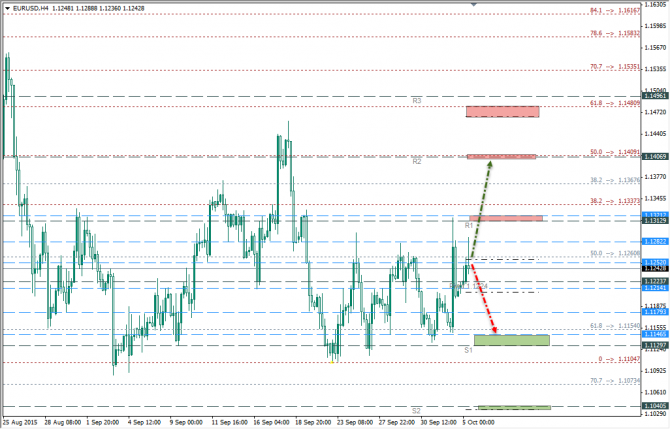Click the 18 Sep 20:00 time label
Image resolution: width=670 pixels, height=429 pixels.
pos(313,422)
